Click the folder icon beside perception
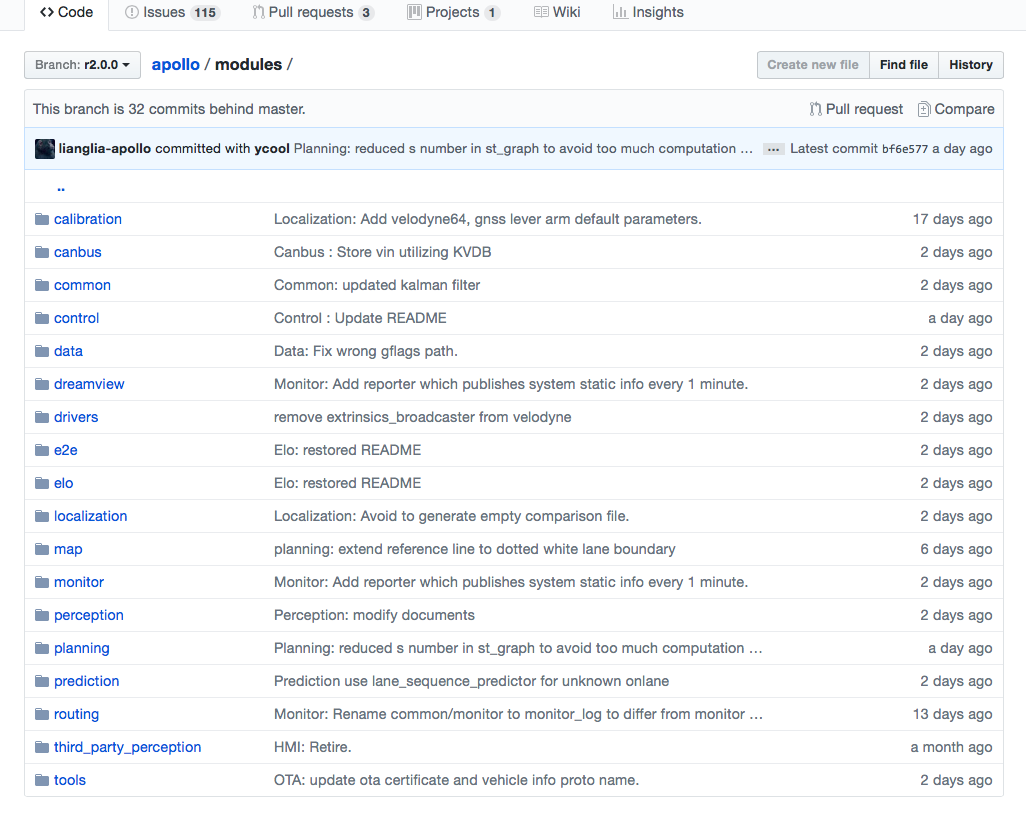 coord(42,615)
